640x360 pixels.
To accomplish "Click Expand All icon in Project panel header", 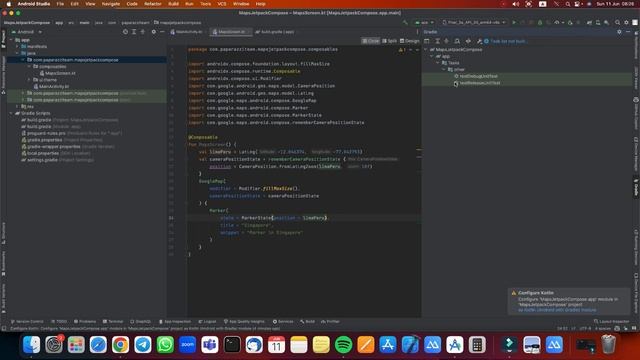I will [134, 32].
